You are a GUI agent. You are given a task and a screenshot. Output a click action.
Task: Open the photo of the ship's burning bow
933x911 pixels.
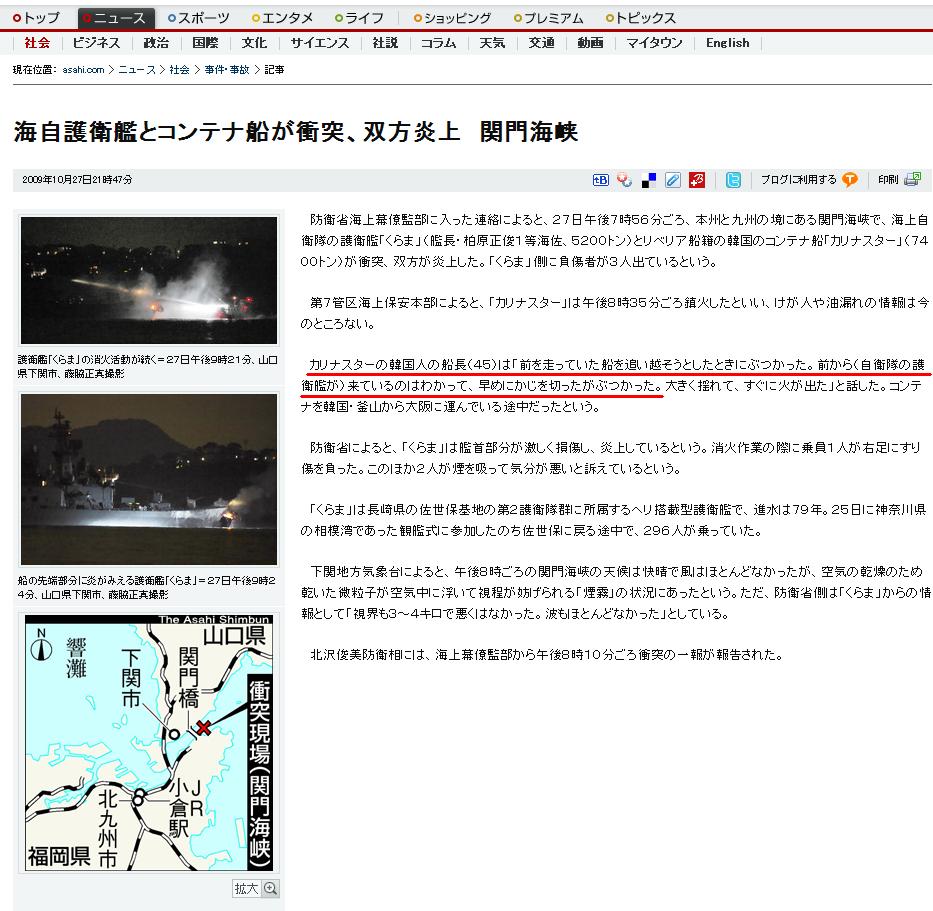click(149, 479)
